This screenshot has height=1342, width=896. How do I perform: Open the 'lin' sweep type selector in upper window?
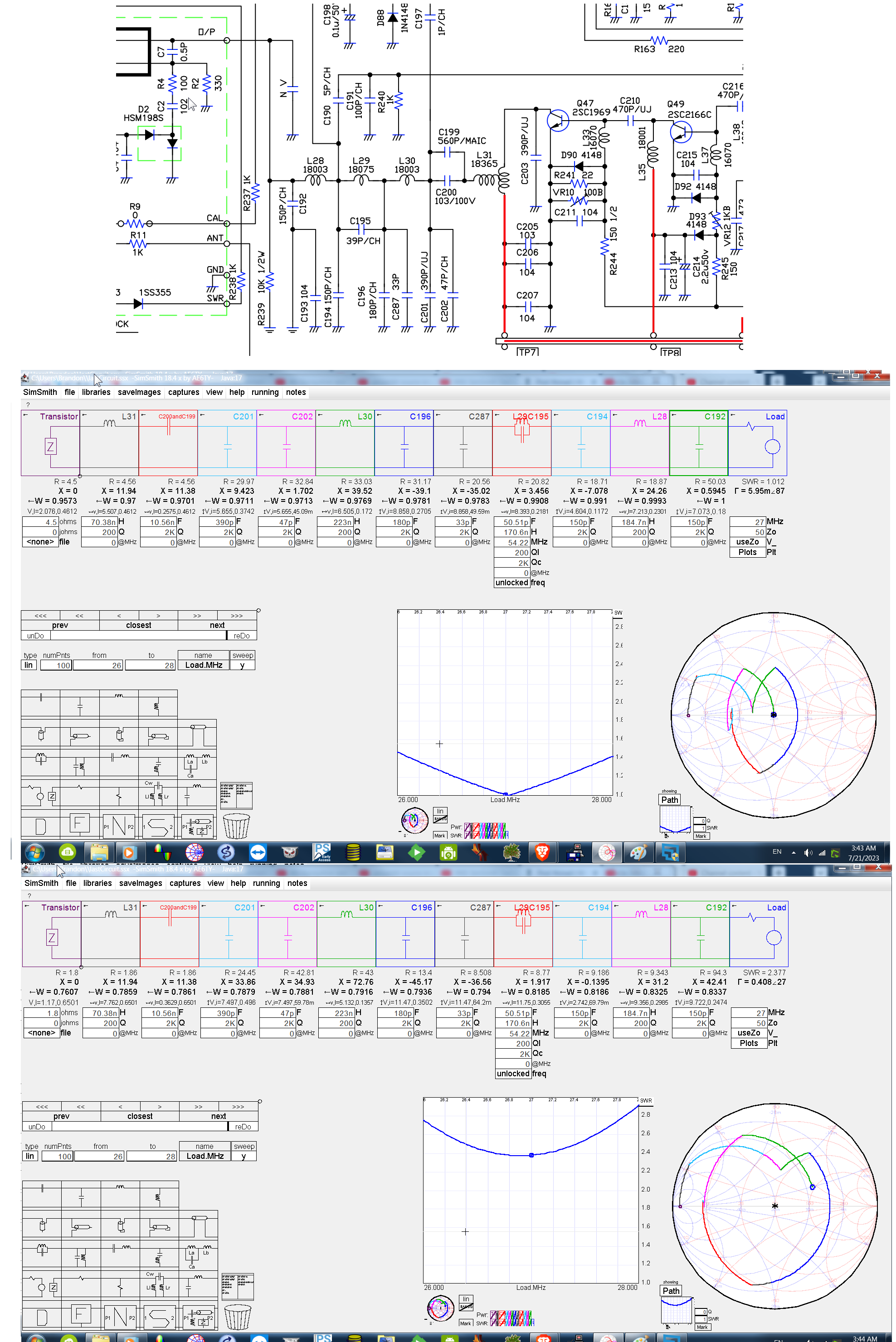(29, 666)
